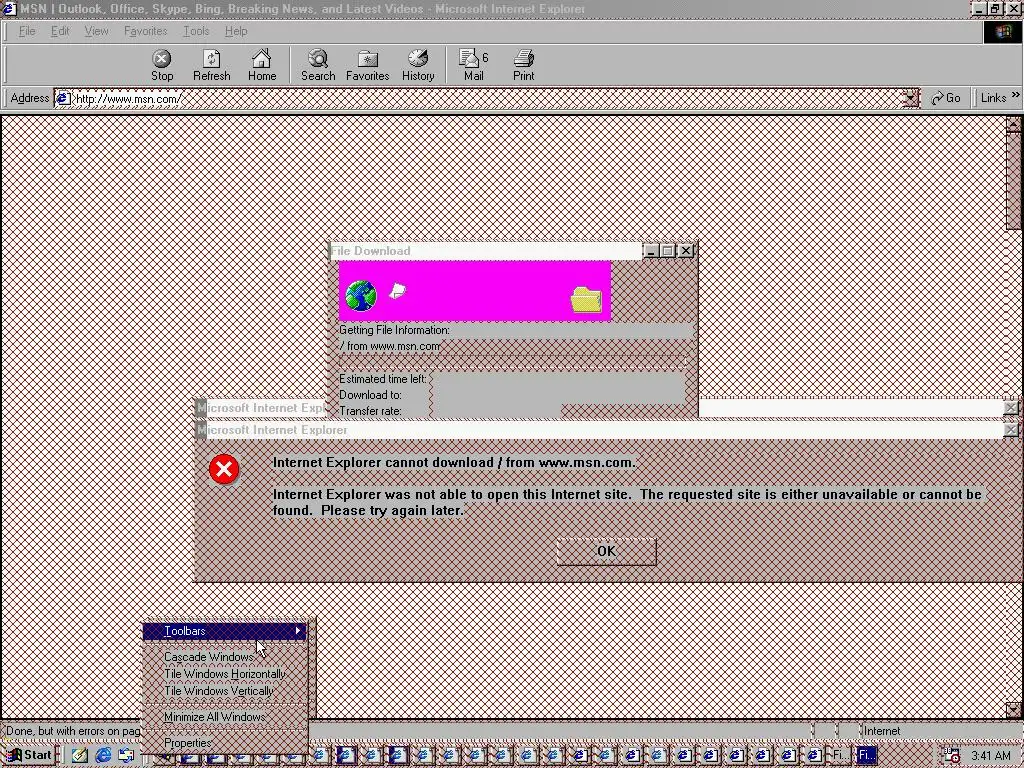Refresh the page with the Refresh icon
Image resolution: width=1024 pixels, height=768 pixels.
212,65
